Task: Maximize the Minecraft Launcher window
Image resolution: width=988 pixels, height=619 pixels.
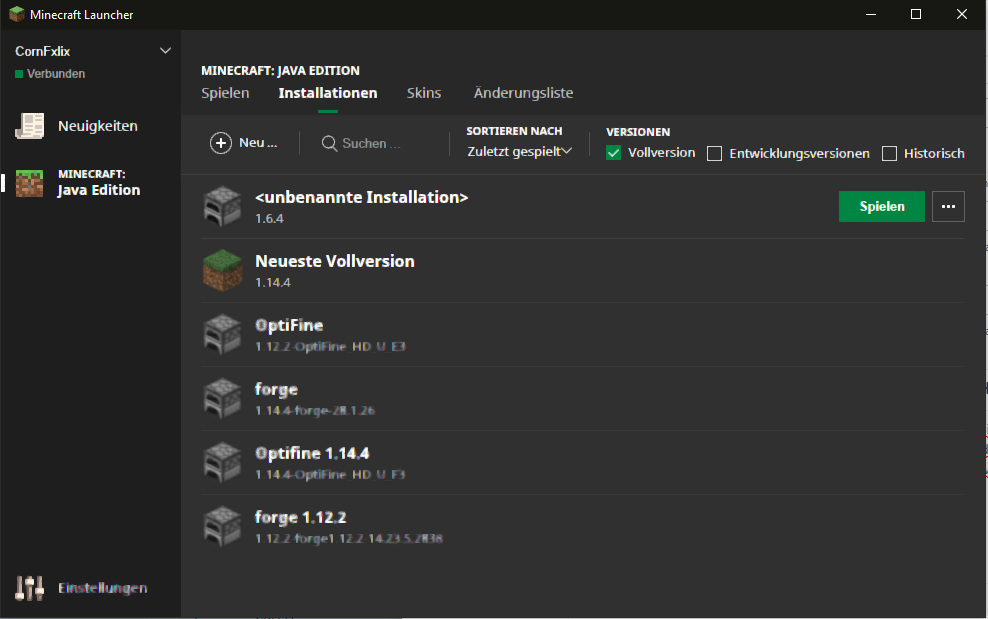Action: (916, 14)
